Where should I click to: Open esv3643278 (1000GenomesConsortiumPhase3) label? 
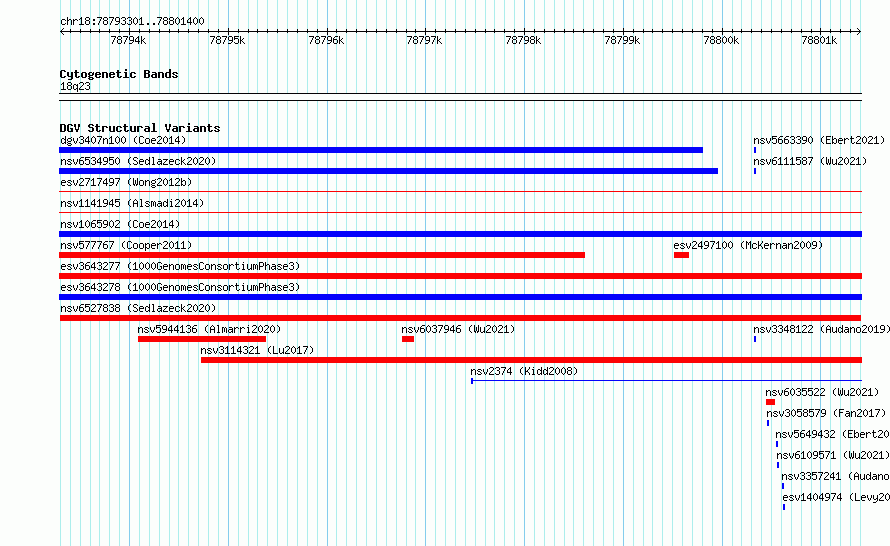pyautogui.click(x=180, y=287)
